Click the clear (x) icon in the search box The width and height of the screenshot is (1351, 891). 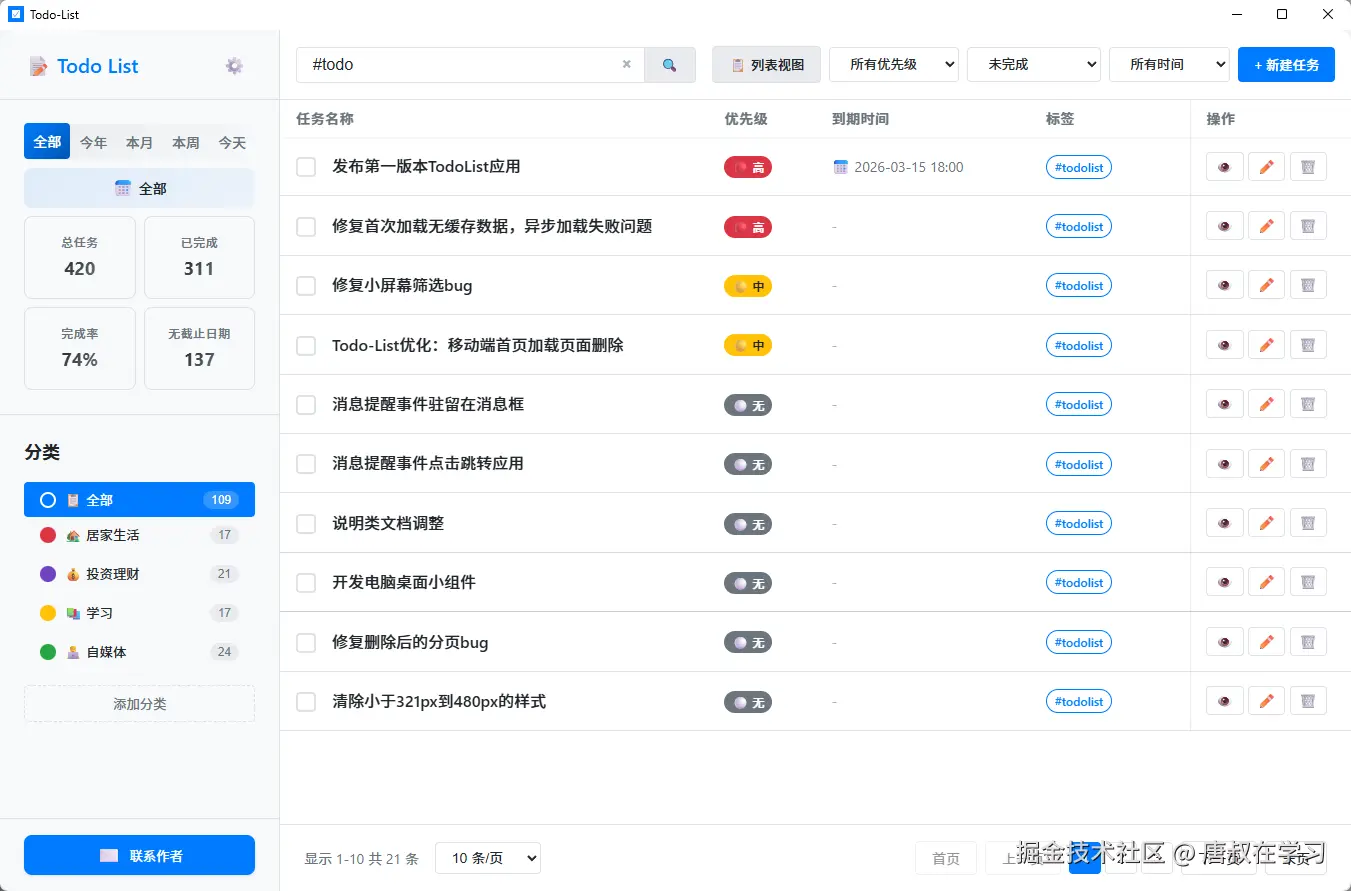pyautogui.click(x=626, y=64)
